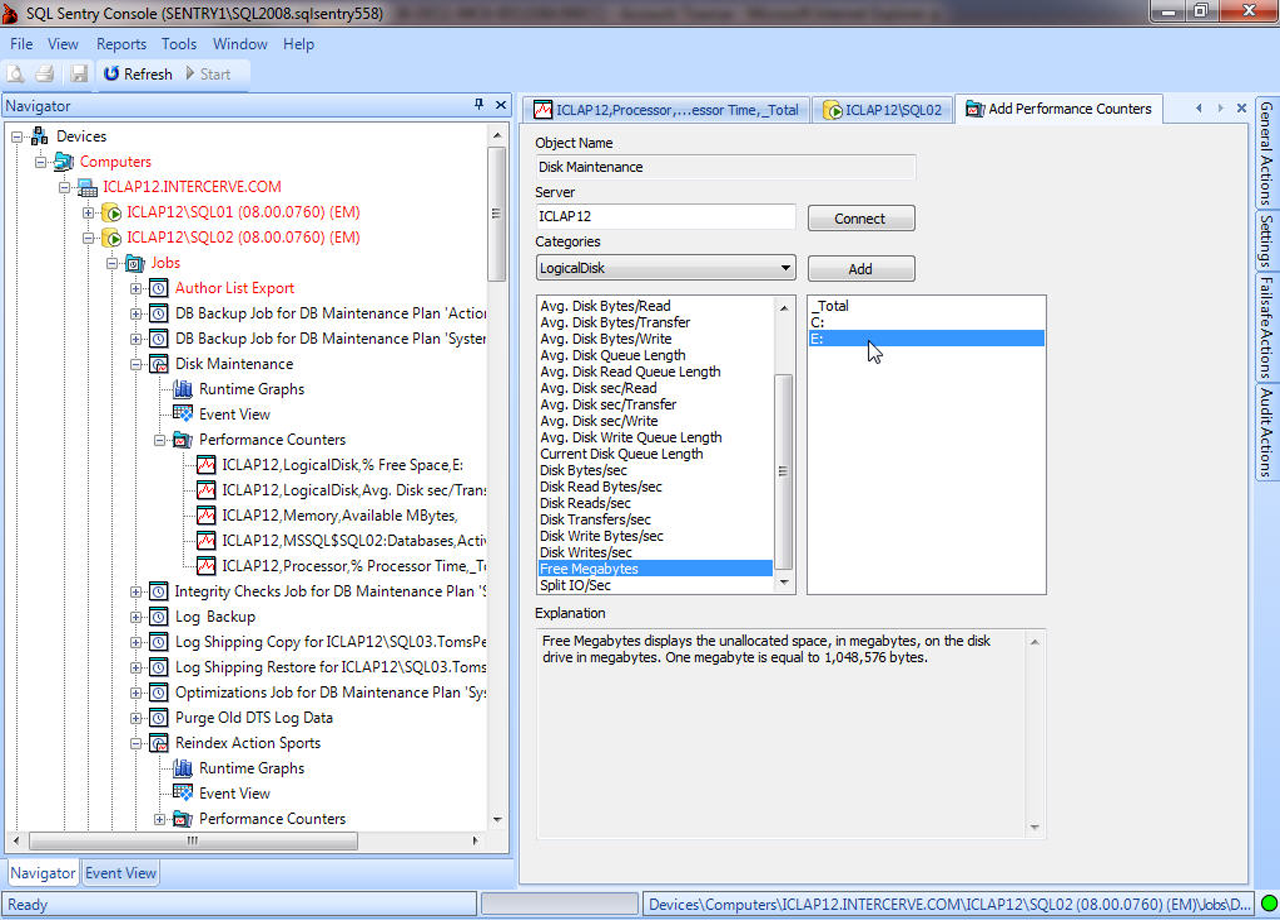Select Split IO/Sec counter
Viewport: 1280px width, 920px height.
coord(656,585)
